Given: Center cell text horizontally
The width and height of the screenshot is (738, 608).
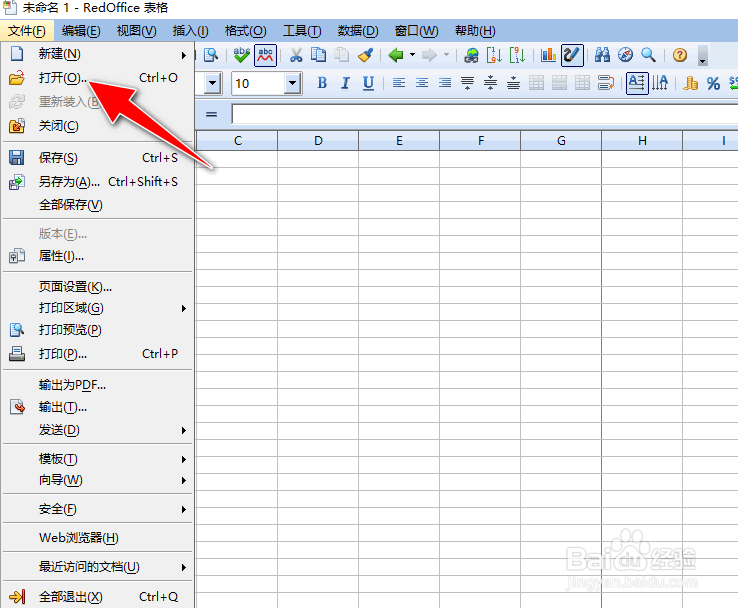Looking at the screenshot, I should (x=422, y=83).
